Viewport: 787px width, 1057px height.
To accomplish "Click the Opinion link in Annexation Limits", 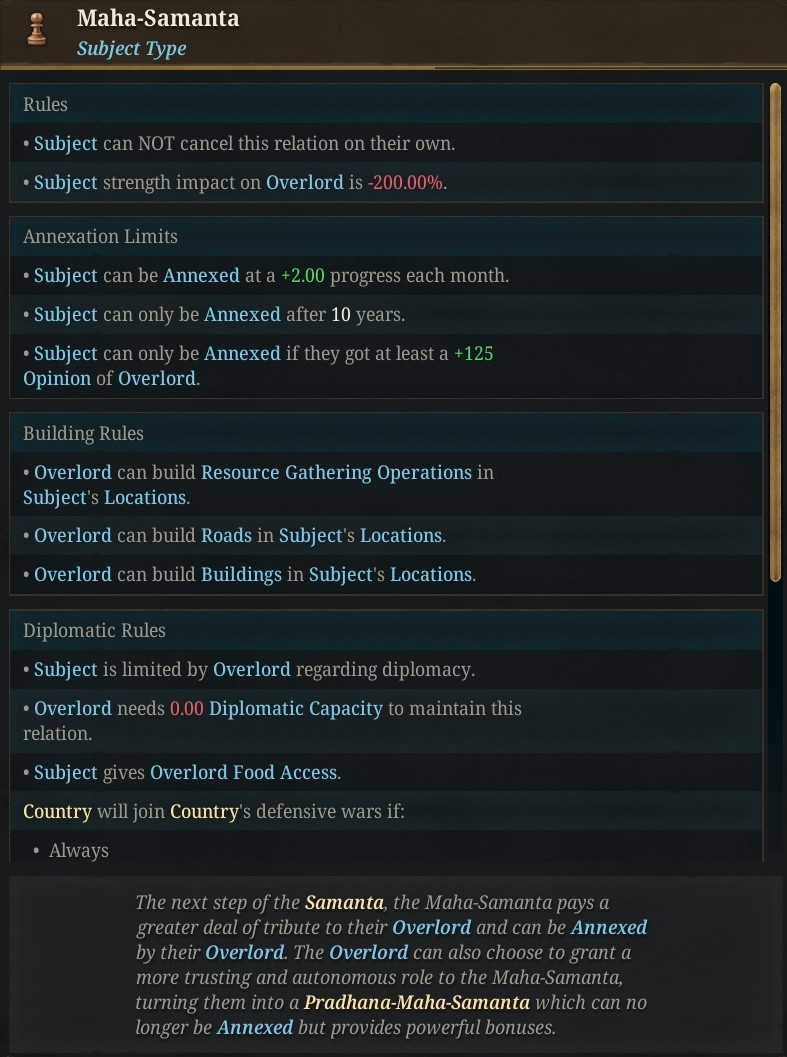I will pos(57,379).
